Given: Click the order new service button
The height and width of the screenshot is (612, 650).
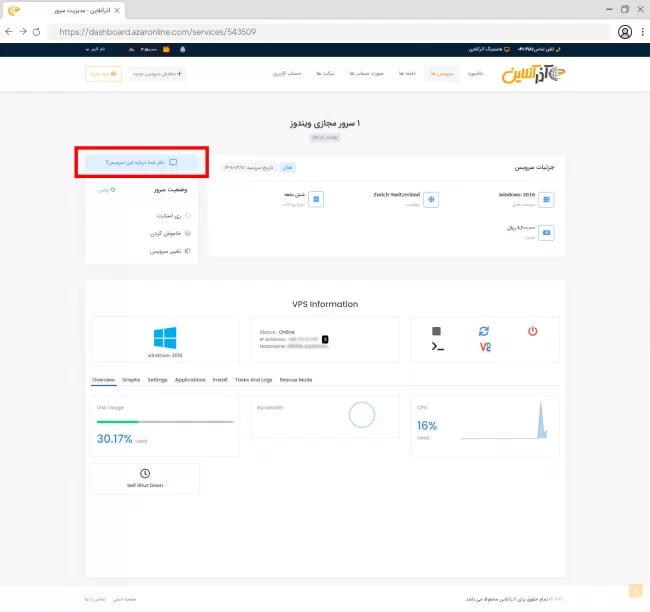Looking at the screenshot, I should (x=157, y=74).
